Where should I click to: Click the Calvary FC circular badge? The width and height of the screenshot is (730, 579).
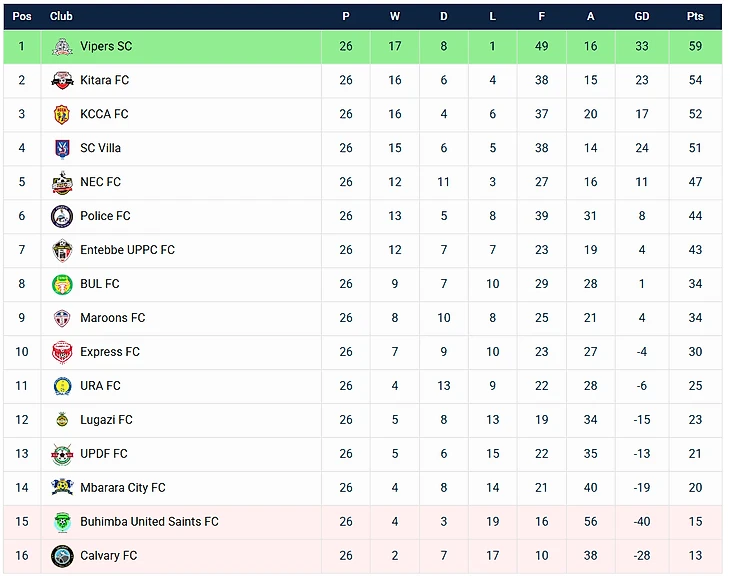pos(62,556)
